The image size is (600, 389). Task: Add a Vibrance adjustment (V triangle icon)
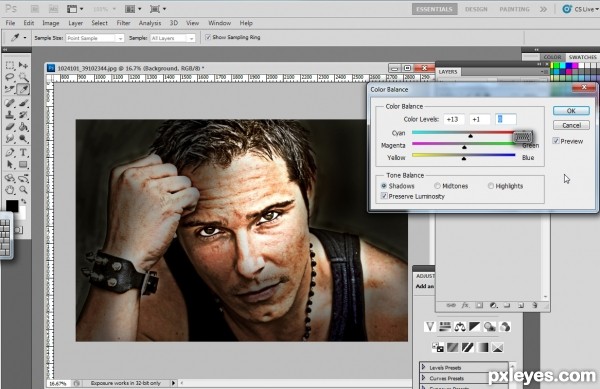pyautogui.click(x=430, y=326)
